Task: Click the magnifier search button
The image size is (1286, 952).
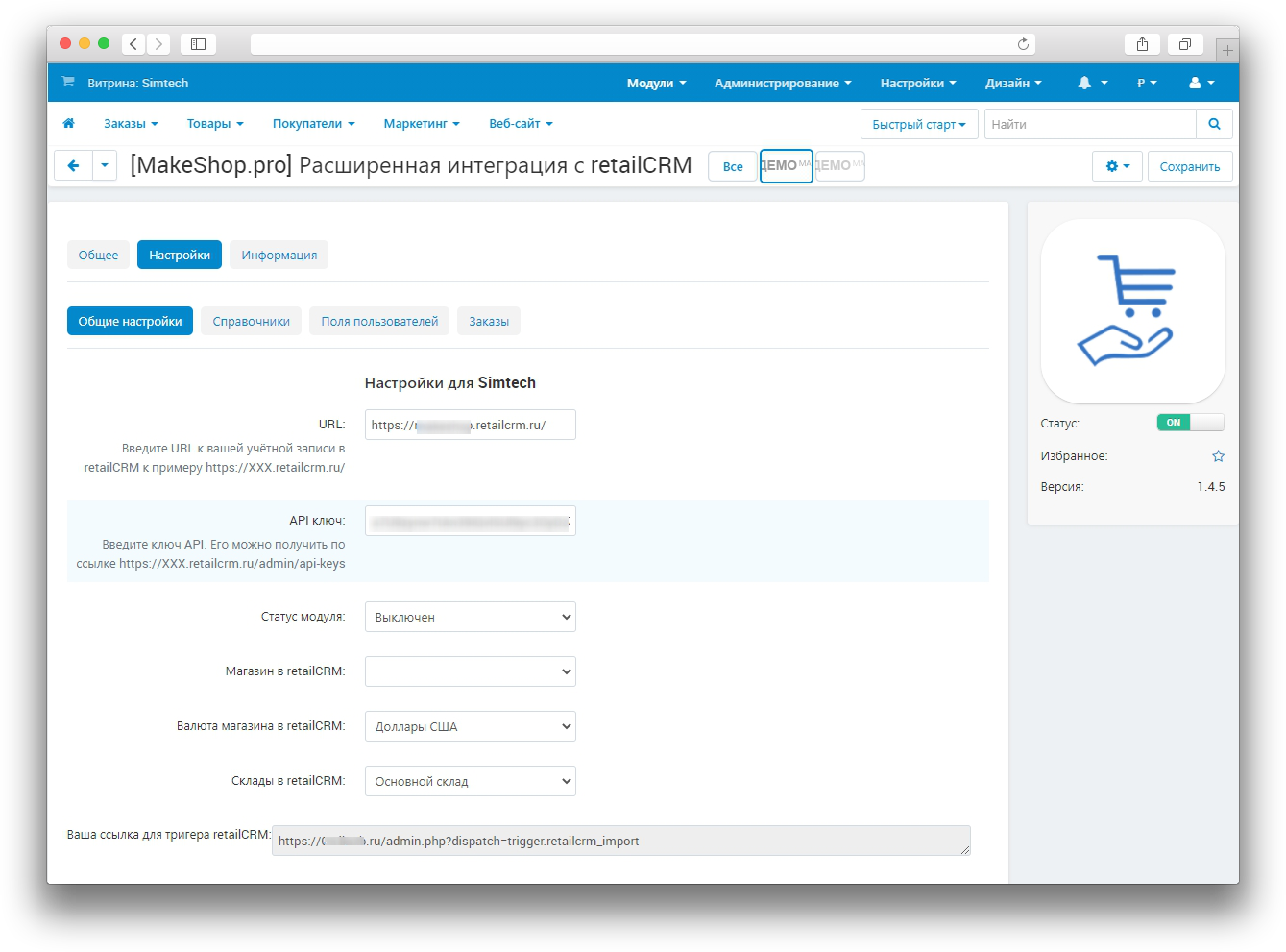Action: (x=1214, y=124)
